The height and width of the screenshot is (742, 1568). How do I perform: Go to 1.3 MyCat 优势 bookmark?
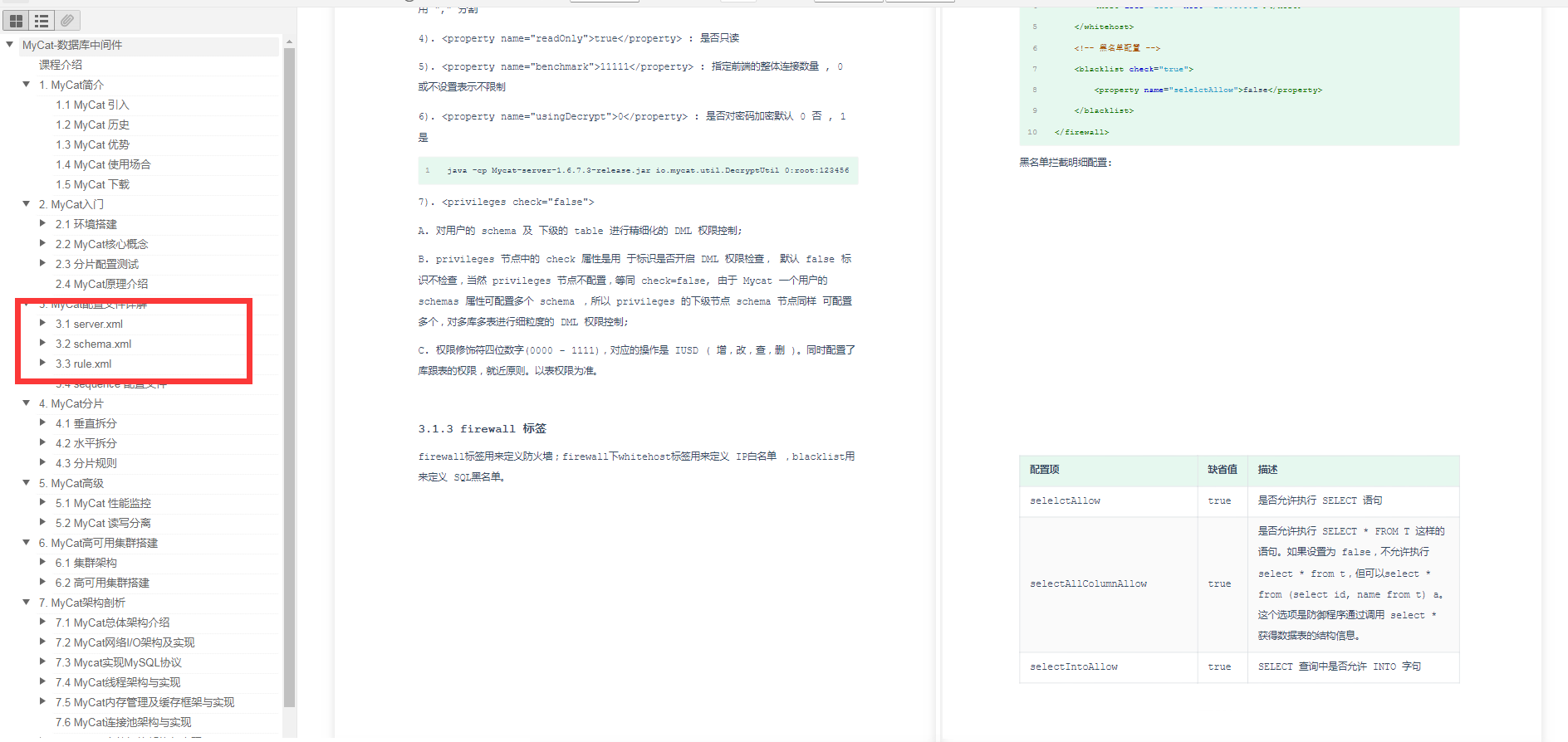[92, 144]
